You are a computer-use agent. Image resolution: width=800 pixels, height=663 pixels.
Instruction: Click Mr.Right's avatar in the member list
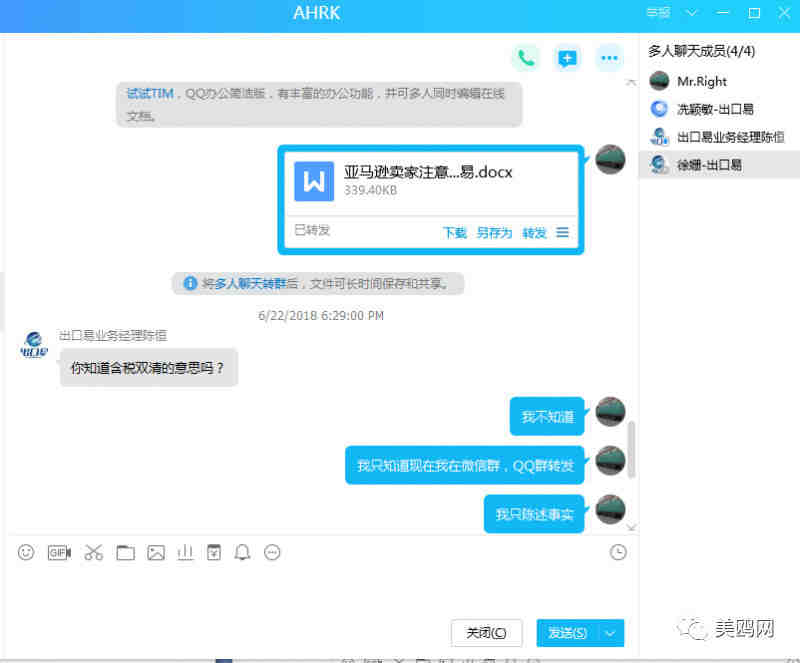click(x=659, y=81)
